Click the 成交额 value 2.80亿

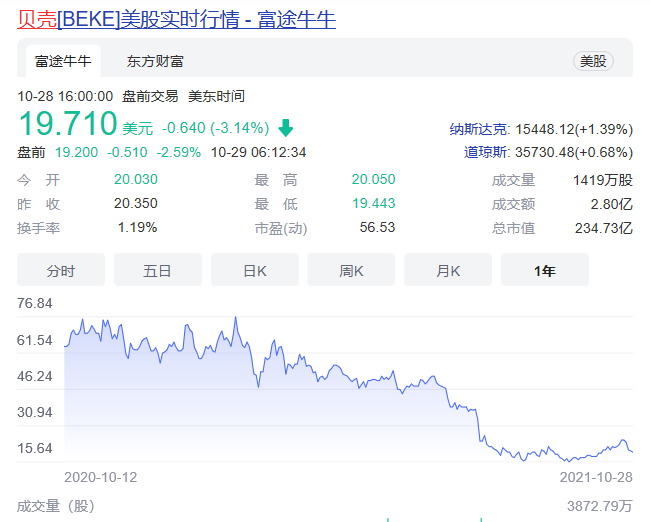coord(611,204)
